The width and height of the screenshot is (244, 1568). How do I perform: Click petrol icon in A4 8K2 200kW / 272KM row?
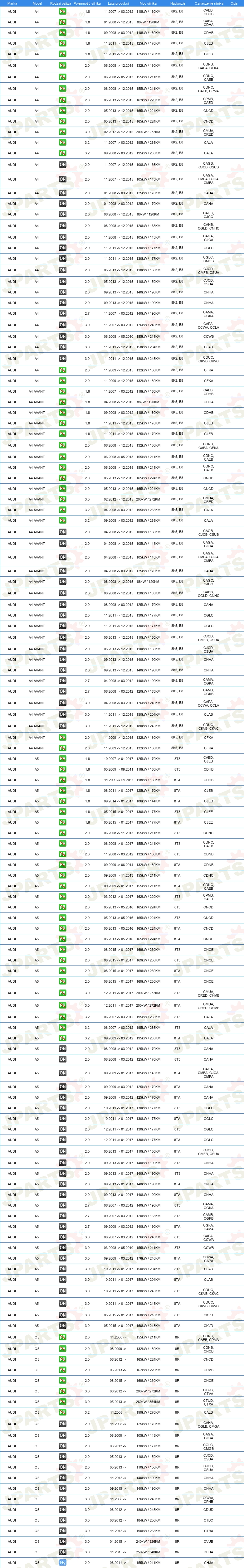click(x=63, y=132)
